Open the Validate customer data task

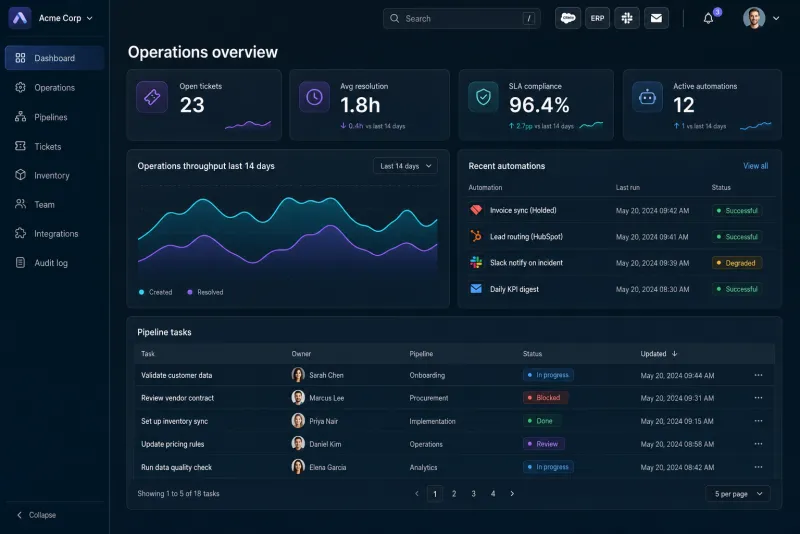[177, 375]
